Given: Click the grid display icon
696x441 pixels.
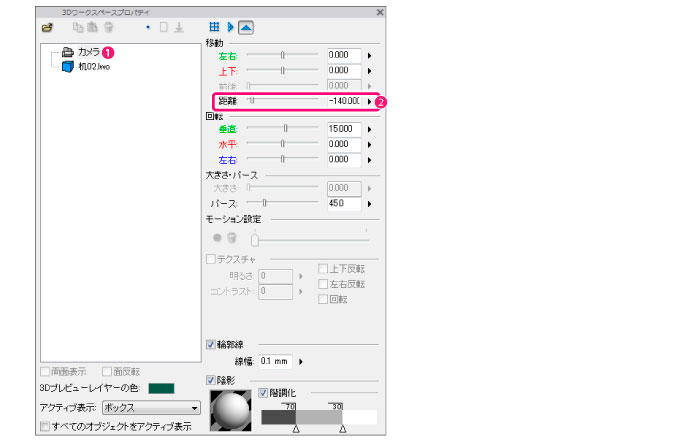Looking at the screenshot, I should [x=214, y=27].
